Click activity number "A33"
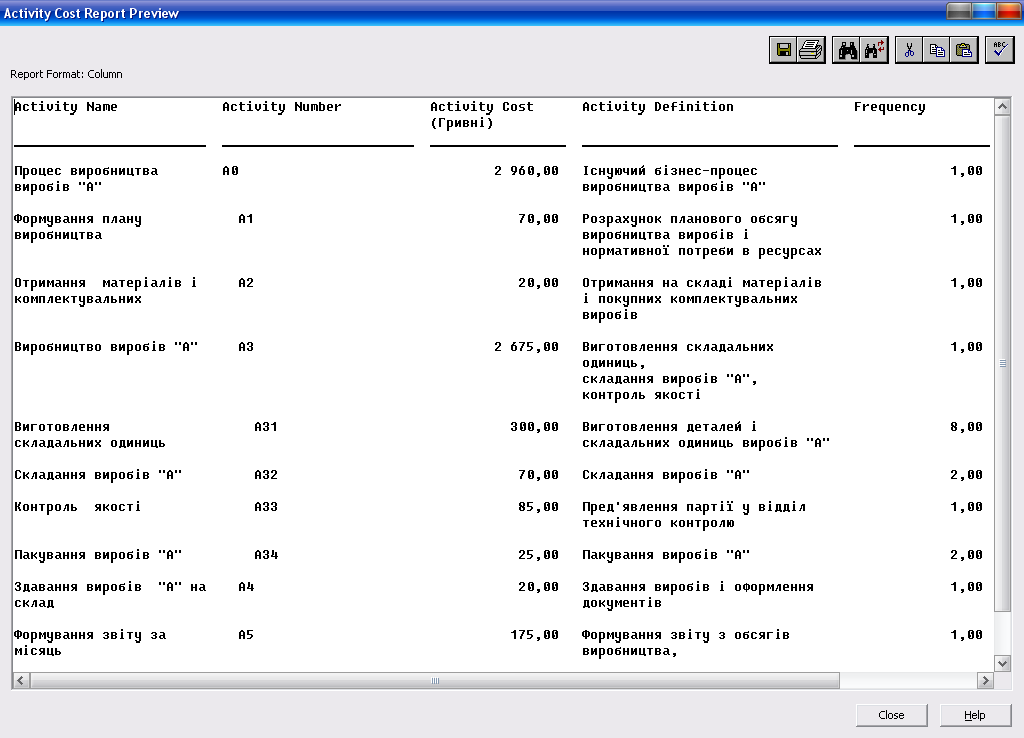 [266, 507]
